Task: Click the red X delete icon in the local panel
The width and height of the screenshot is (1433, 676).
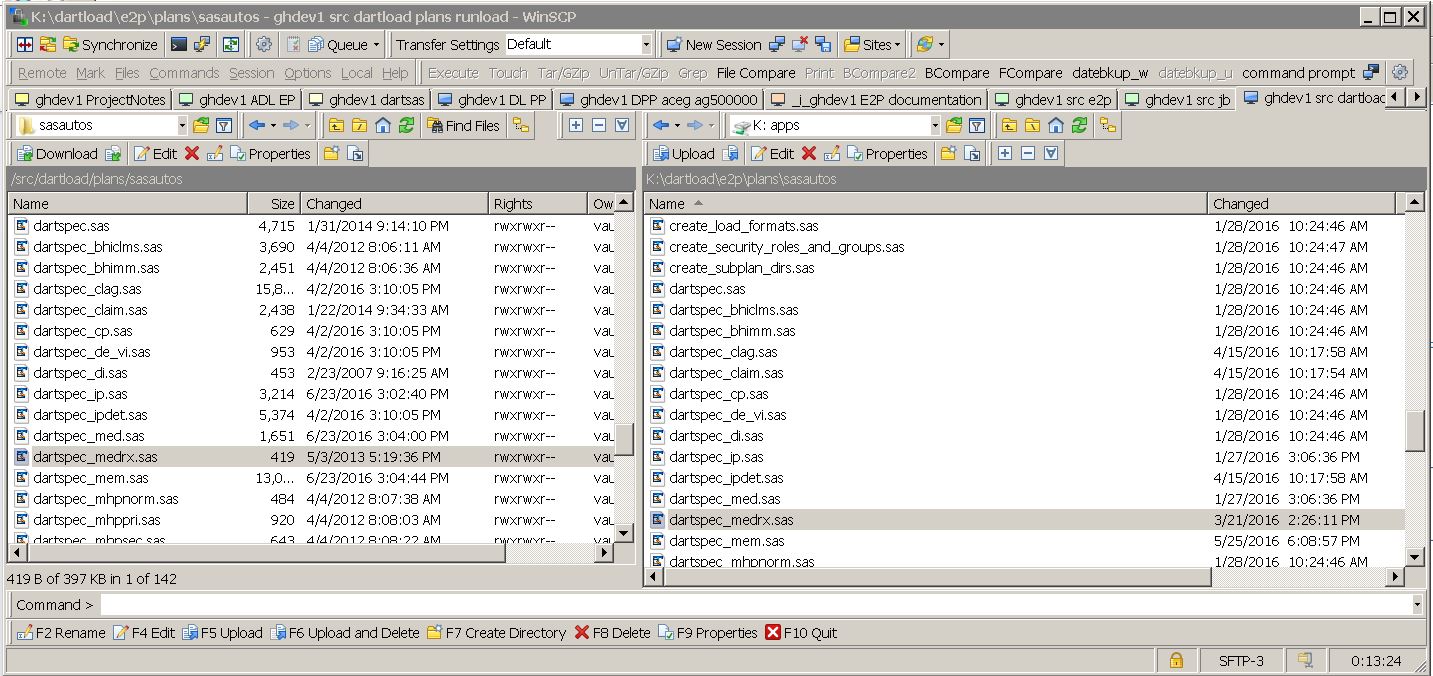Action: pos(809,154)
